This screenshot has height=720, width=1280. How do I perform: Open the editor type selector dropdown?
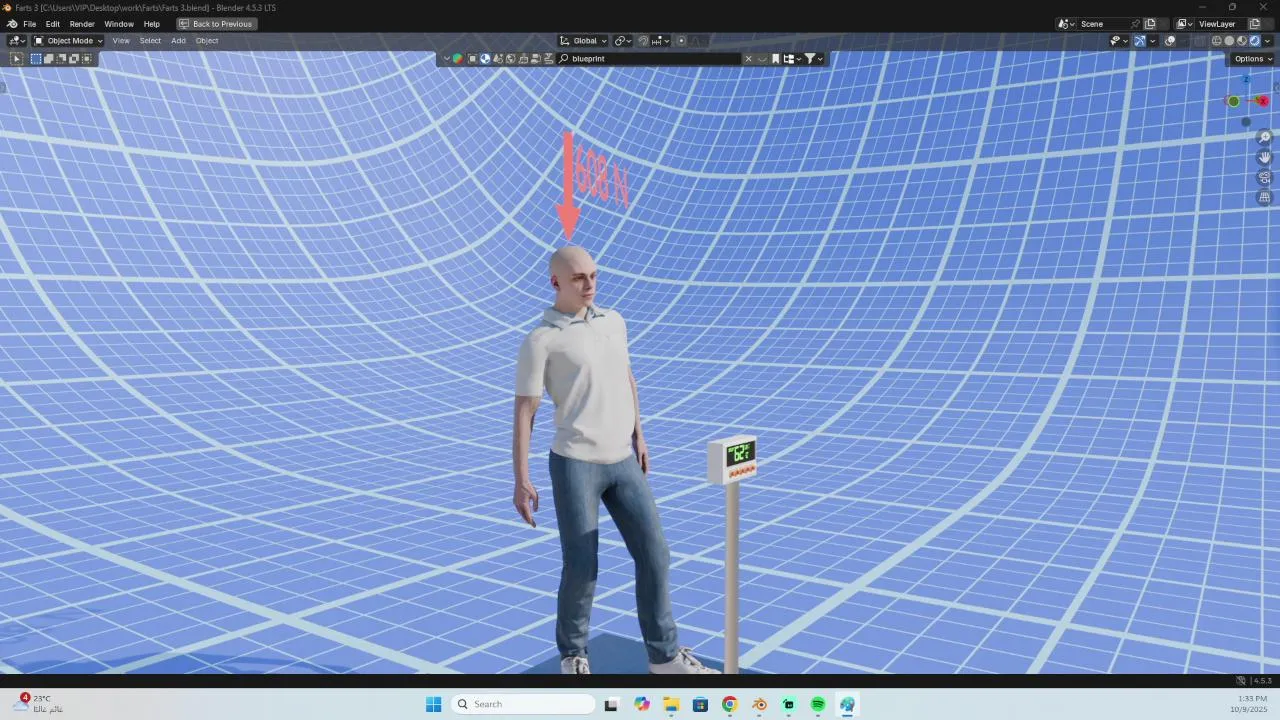click(x=17, y=41)
